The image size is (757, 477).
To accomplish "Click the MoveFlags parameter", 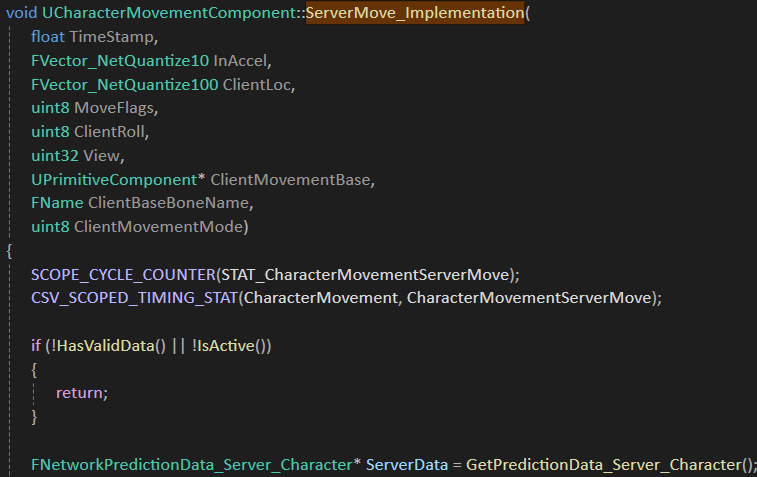I will (114, 108).
